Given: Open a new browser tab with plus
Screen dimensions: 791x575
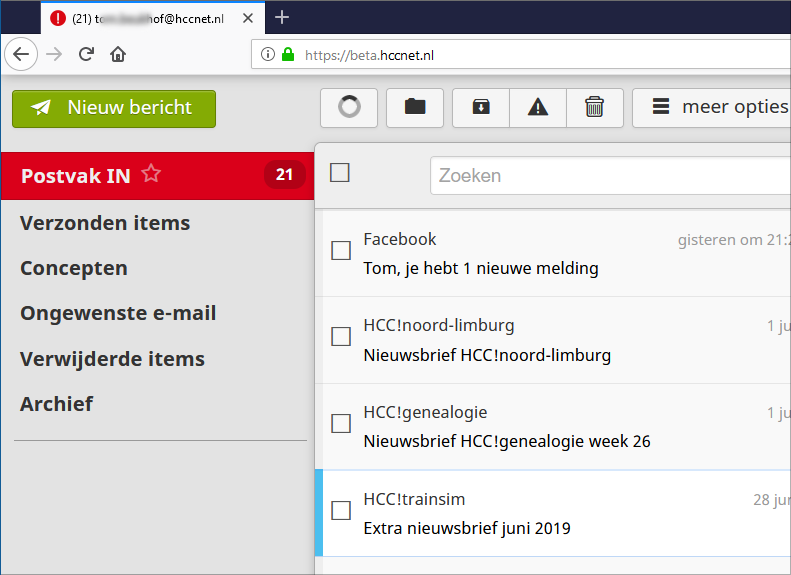Looking at the screenshot, I should click(282, 18).
